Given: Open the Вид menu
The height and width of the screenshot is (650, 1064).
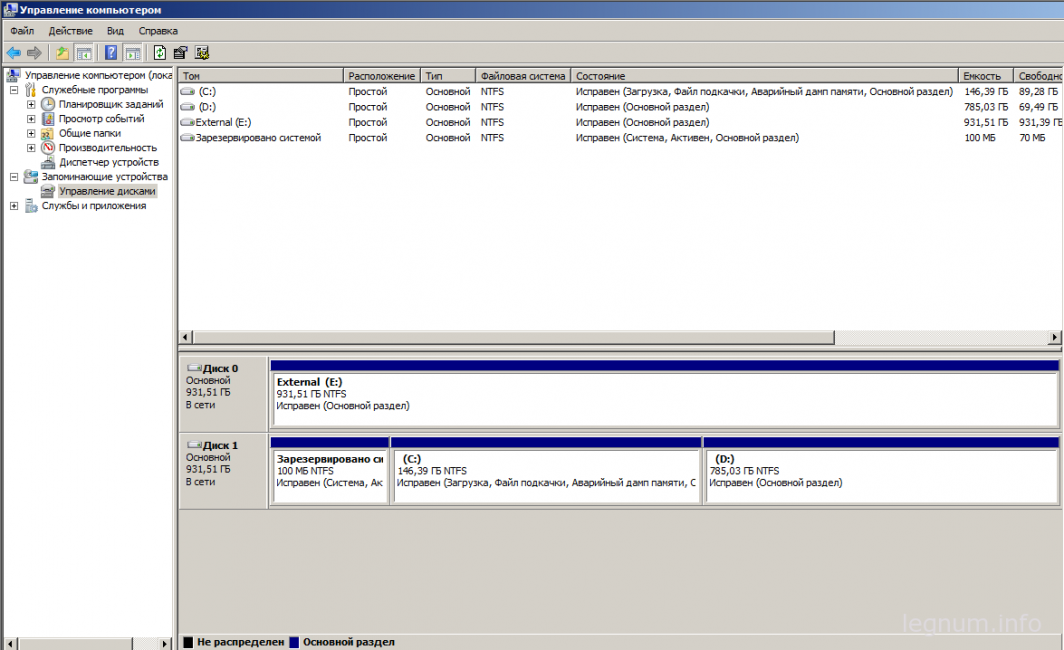Looking at the screenshot, I should click(115, 31).
